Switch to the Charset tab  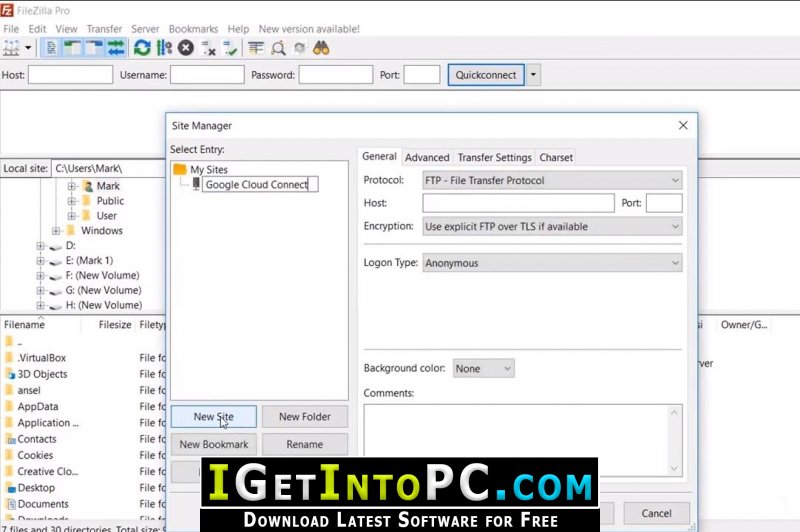tap(556, 158)
